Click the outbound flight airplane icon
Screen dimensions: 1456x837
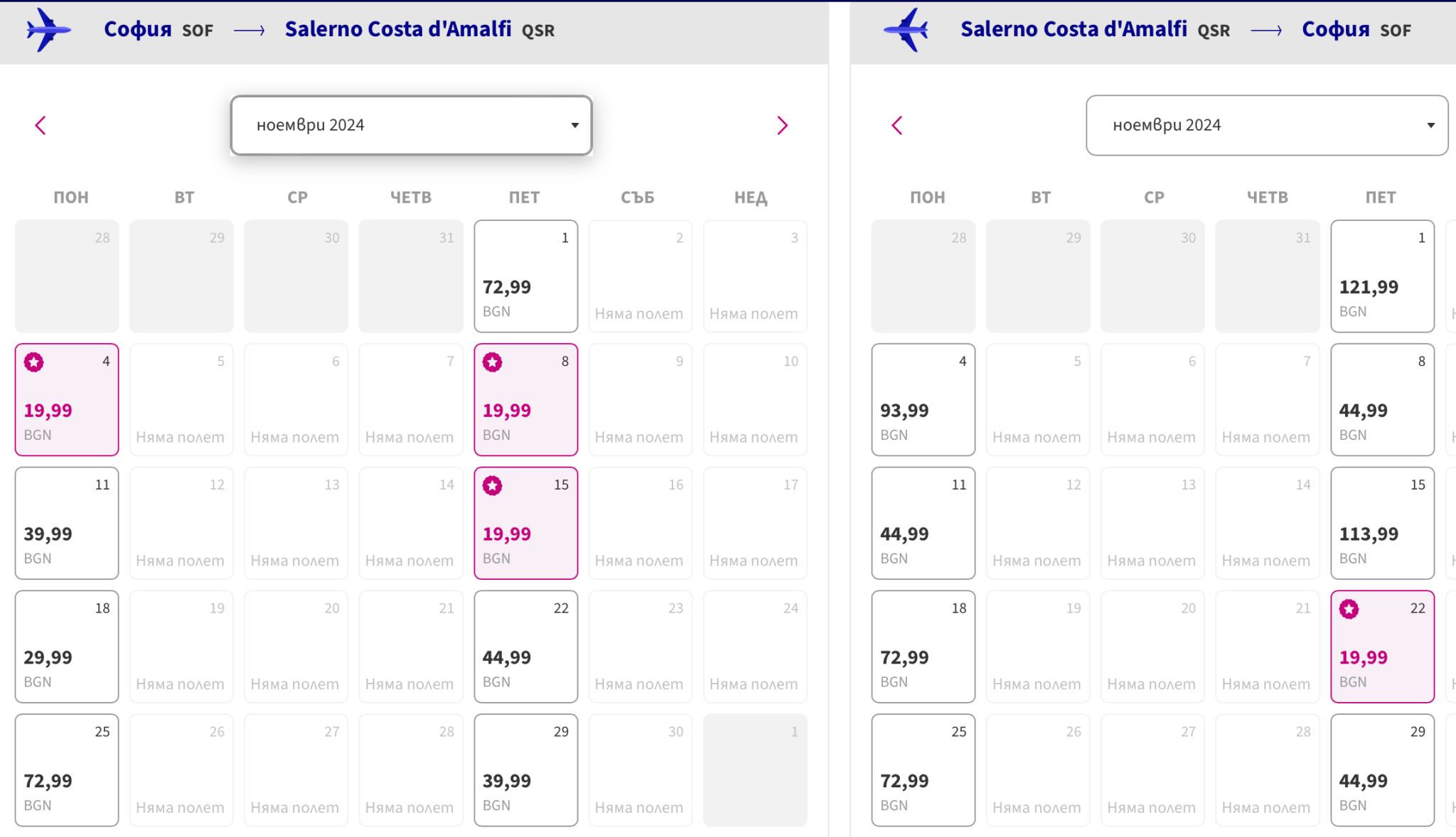(48, 30)
